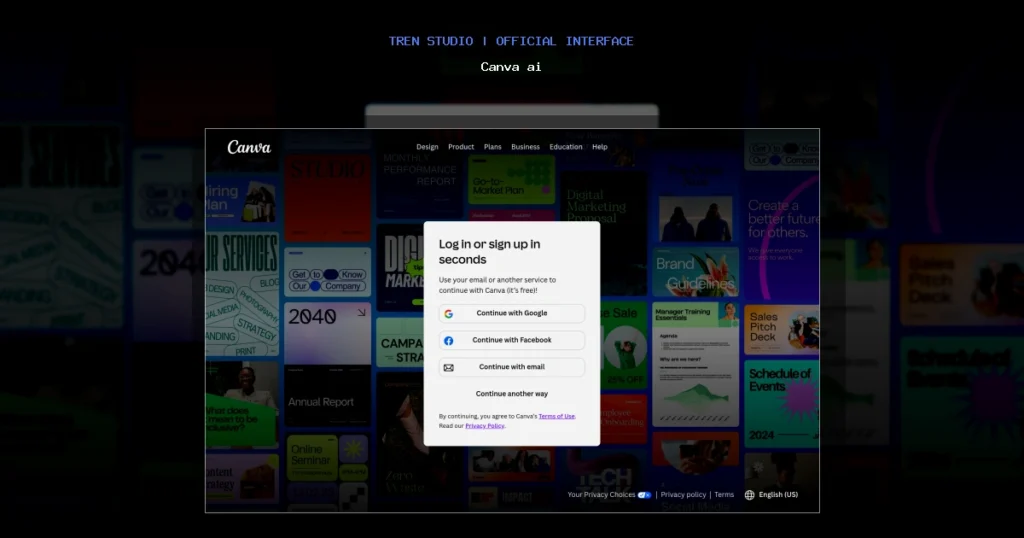The image size is (1024, 538).
Task: Open the Privacy Policy link in dialog
Action: coord(485,426)
